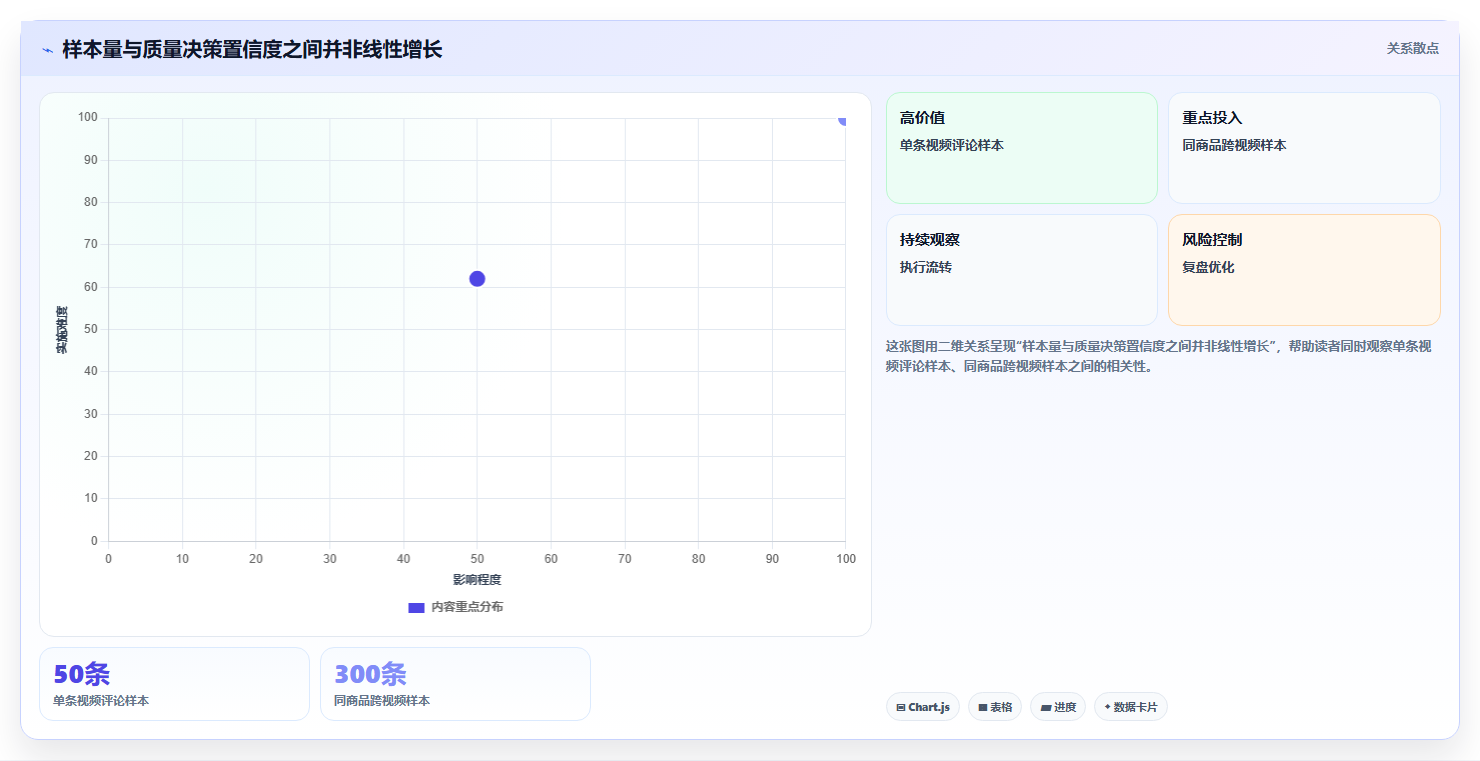Click the 影响程度 x-axis title
Screen dimensions: 1480x761
click(477, 580)
